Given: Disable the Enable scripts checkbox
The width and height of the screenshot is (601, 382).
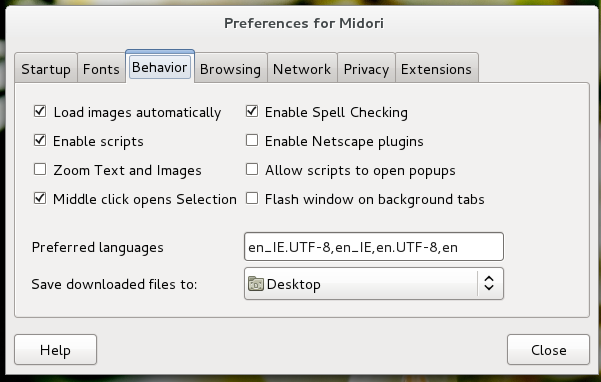Looking at the screenshot, I should (x=40, y=140).
